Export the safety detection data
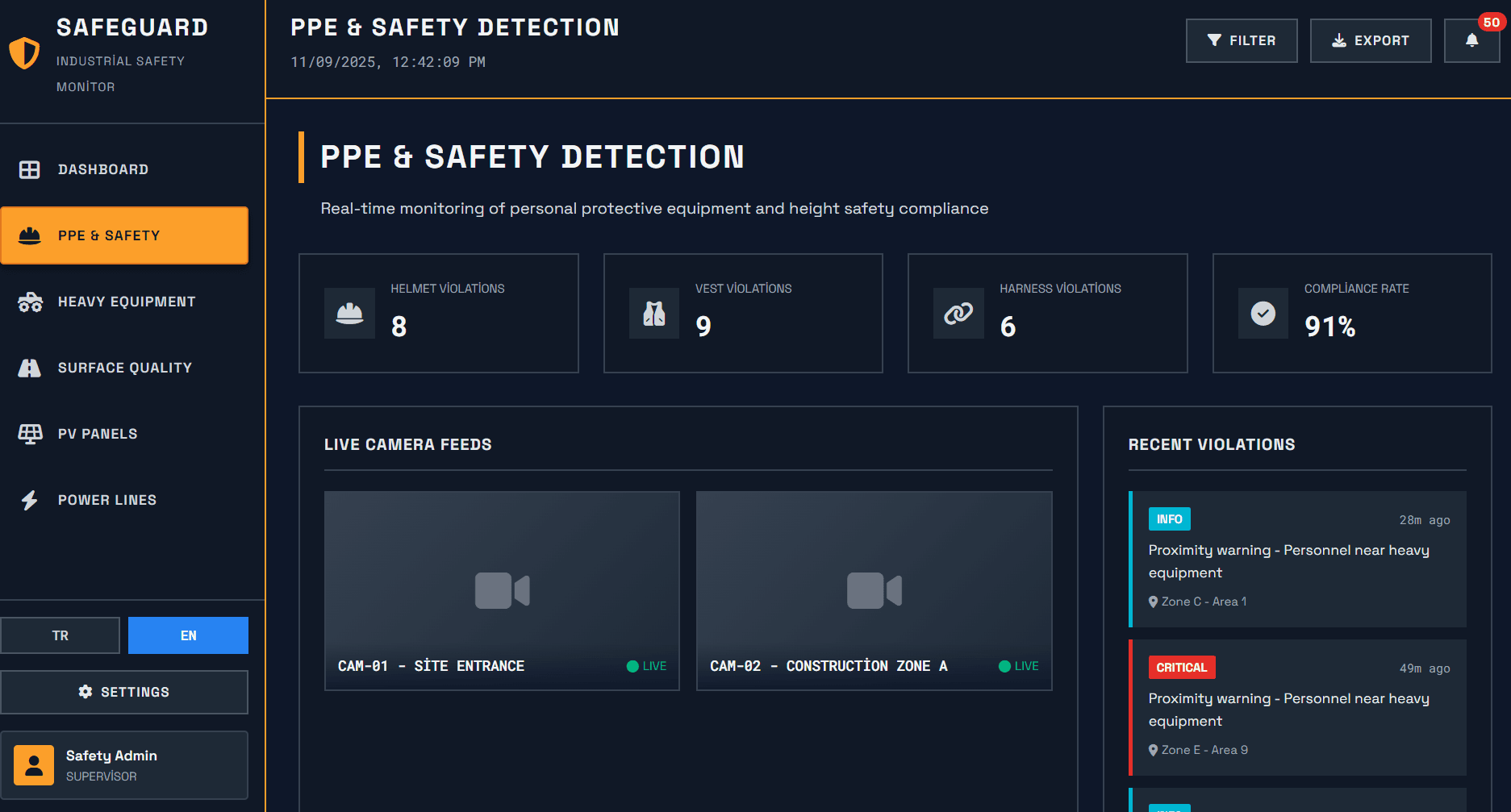 [1371, 40]
